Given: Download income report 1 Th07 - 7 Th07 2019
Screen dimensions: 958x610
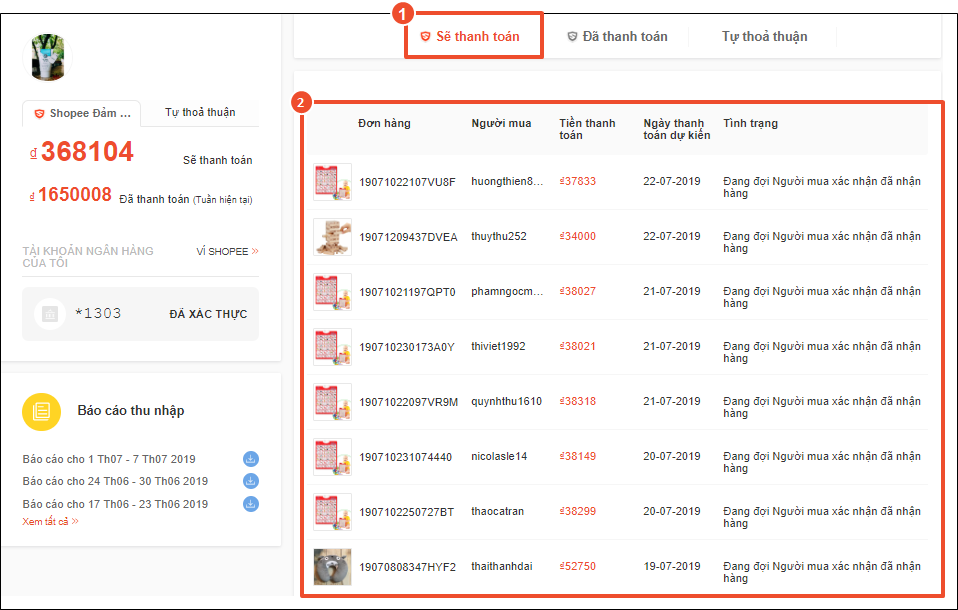Looking at the screenshot, I should tap(251, 459).
